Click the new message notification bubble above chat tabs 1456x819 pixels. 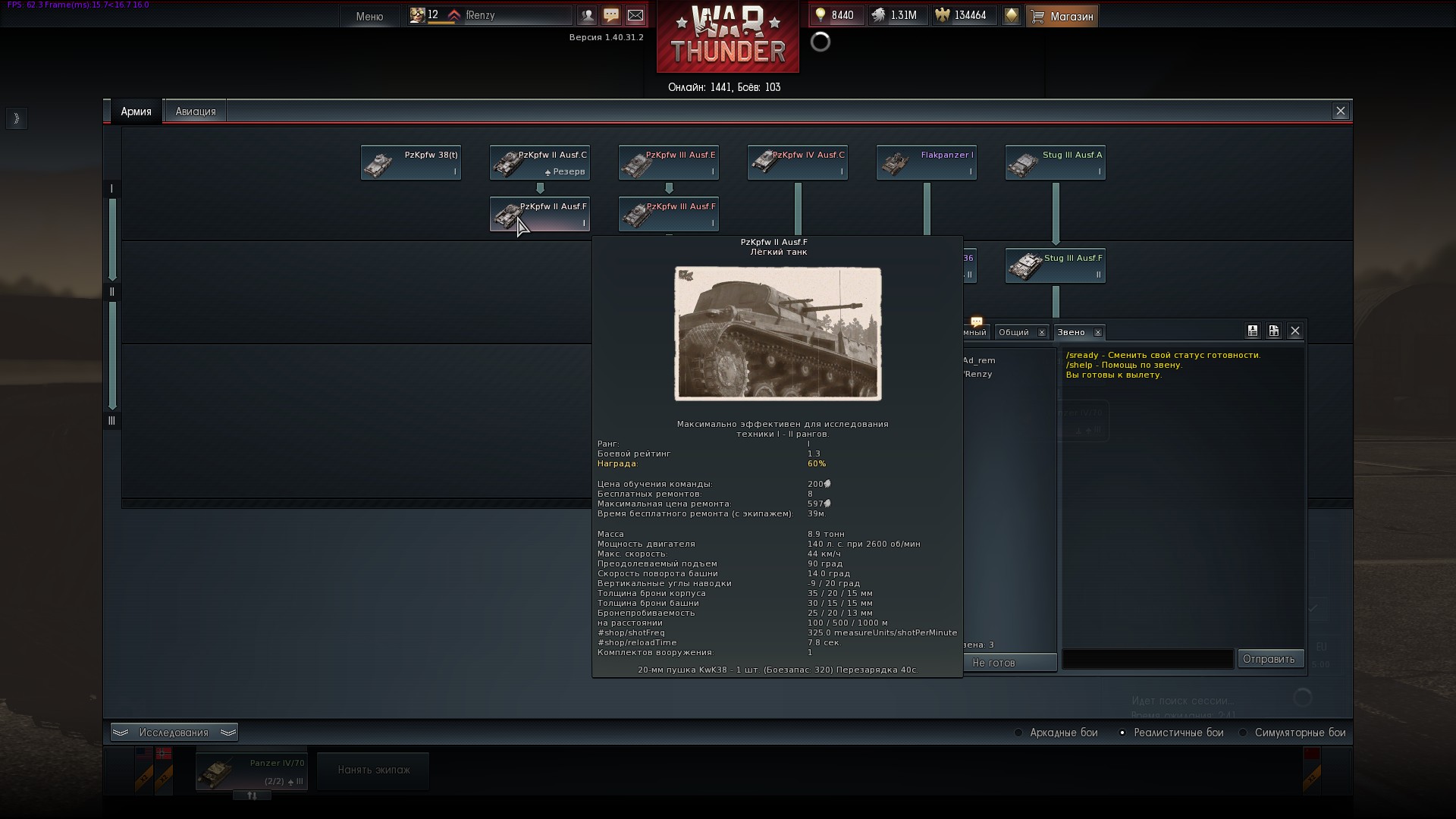tap(976, 322)
